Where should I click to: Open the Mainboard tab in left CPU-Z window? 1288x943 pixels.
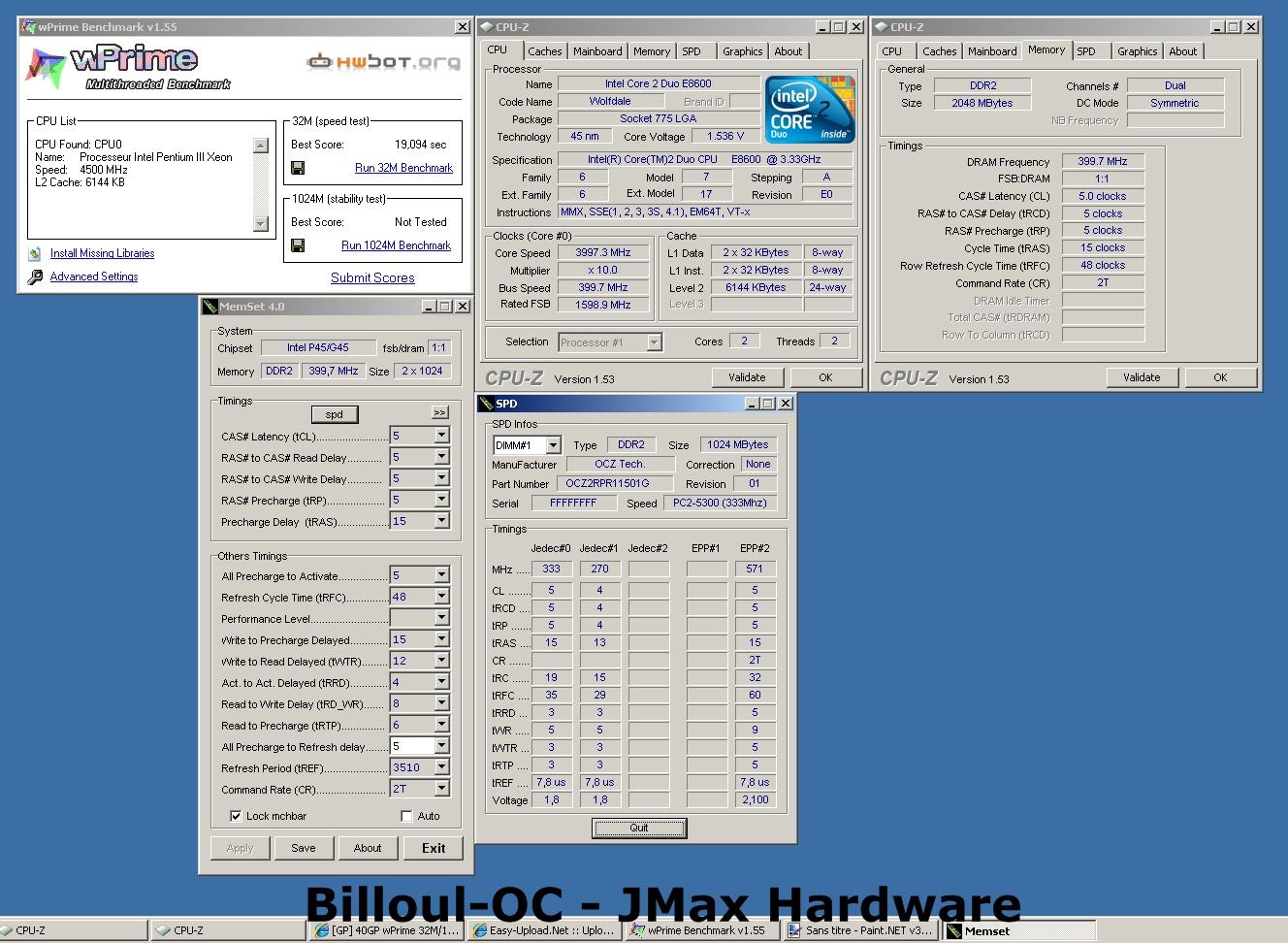597,51
